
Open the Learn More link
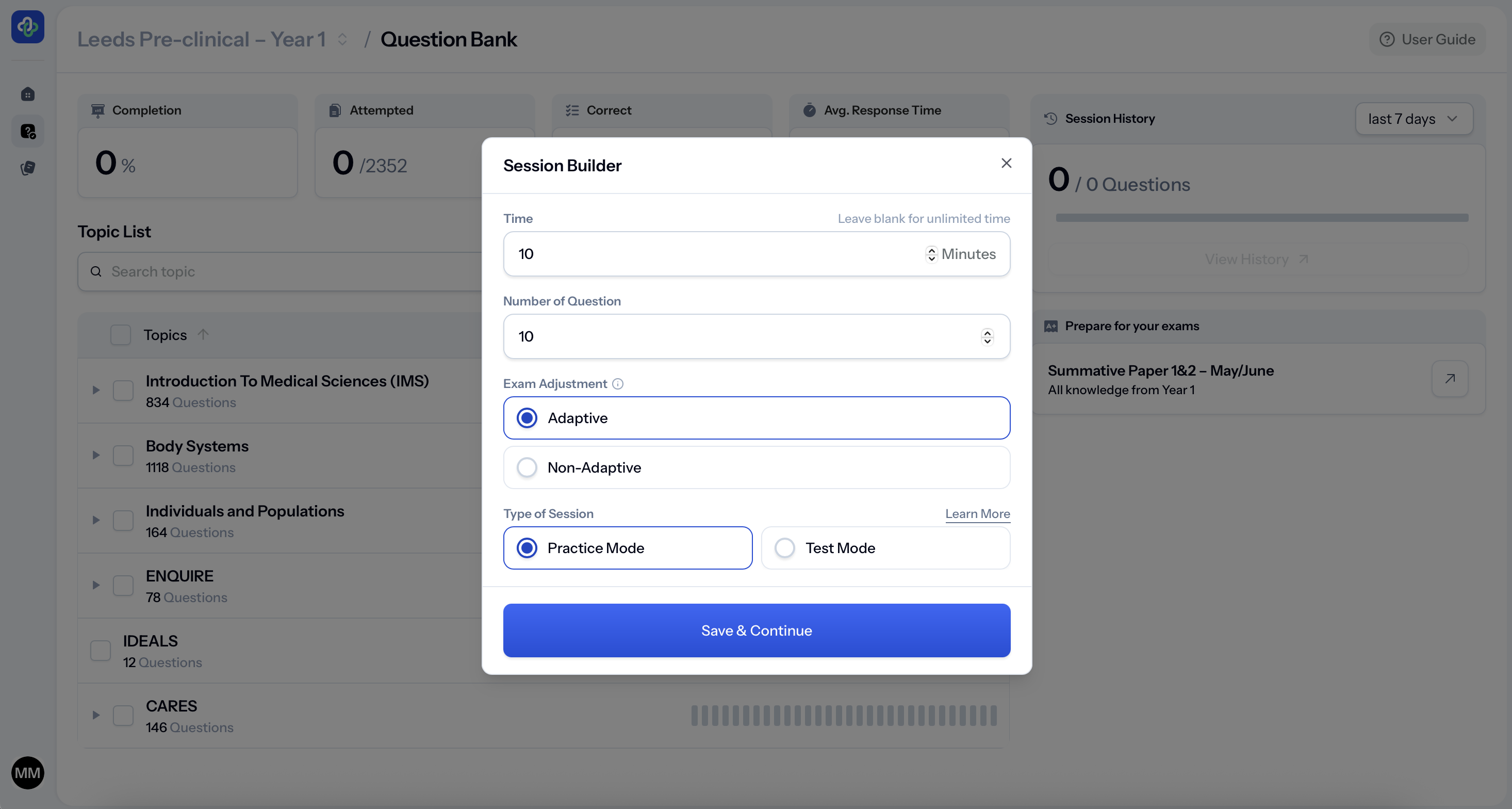pos(977,514)
